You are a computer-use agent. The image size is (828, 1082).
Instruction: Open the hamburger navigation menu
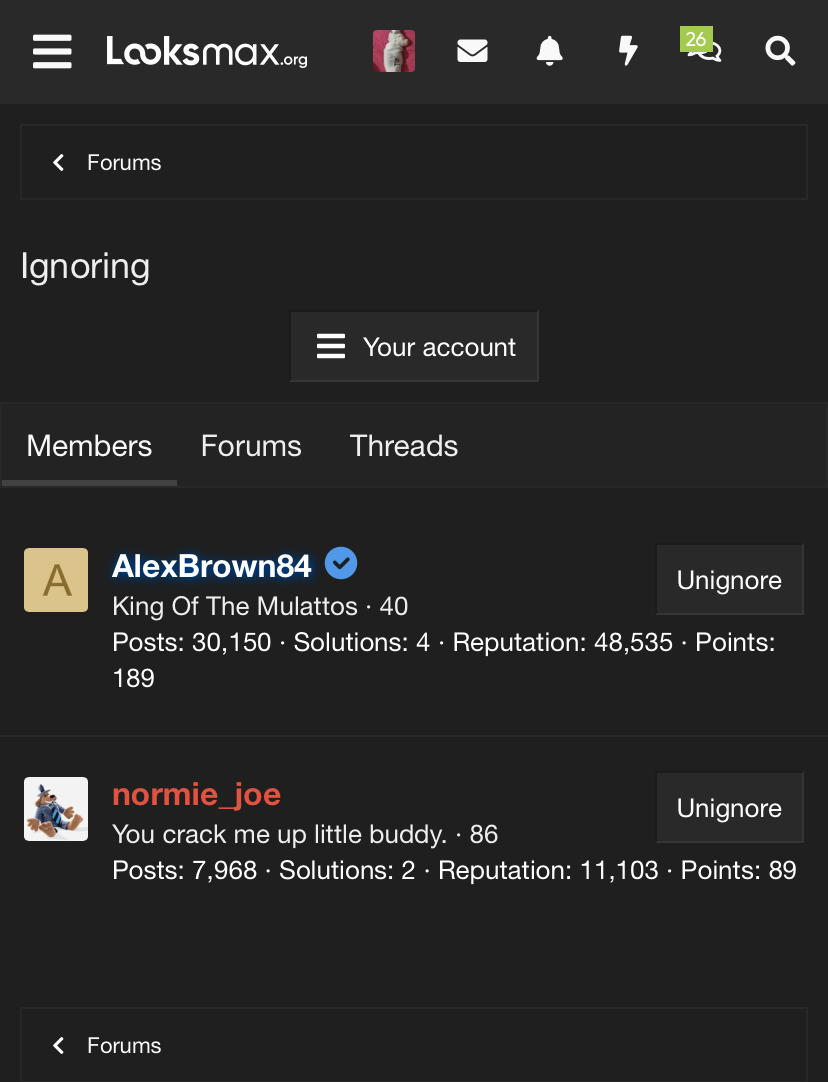click(52, 51)
